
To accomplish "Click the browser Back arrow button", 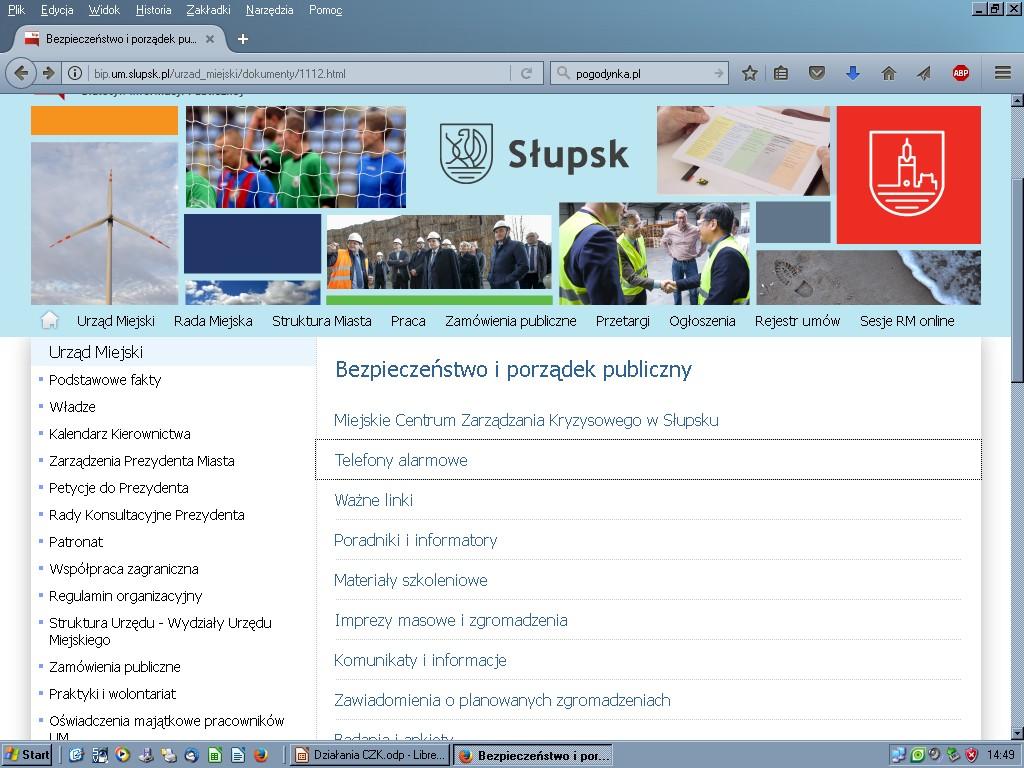I will pos(20,73).
